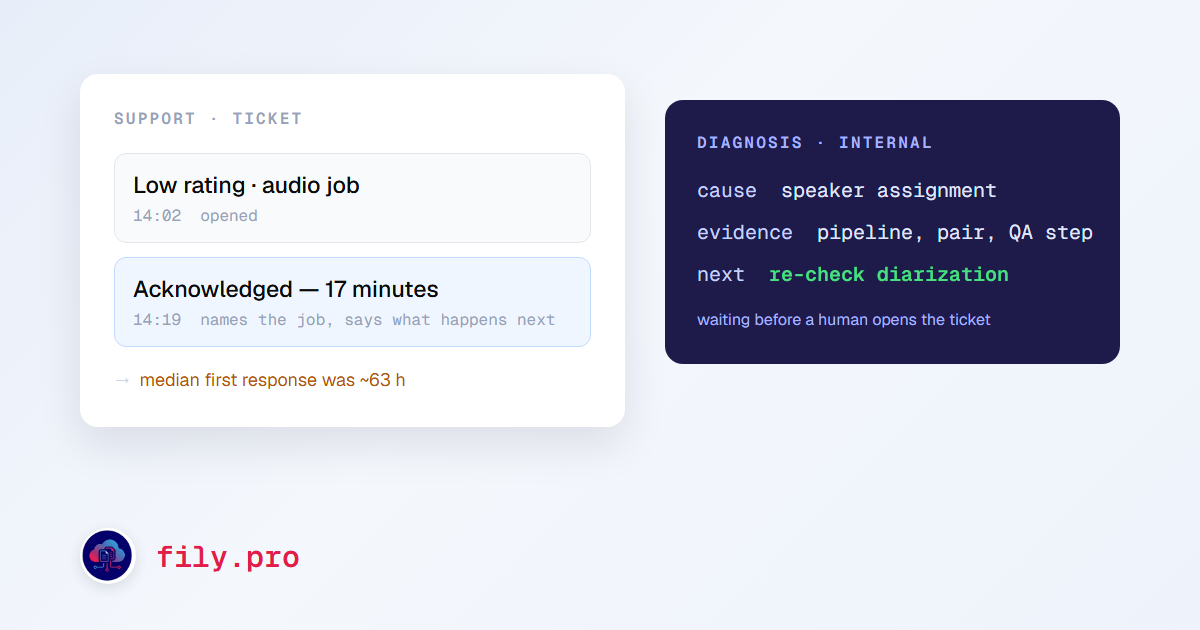The height and width of the screenshot is (630, 1200).
Task: Select the 'Acknowledged — 17 minutes' card
Action: pyautogui.click(x=352, y=302)
